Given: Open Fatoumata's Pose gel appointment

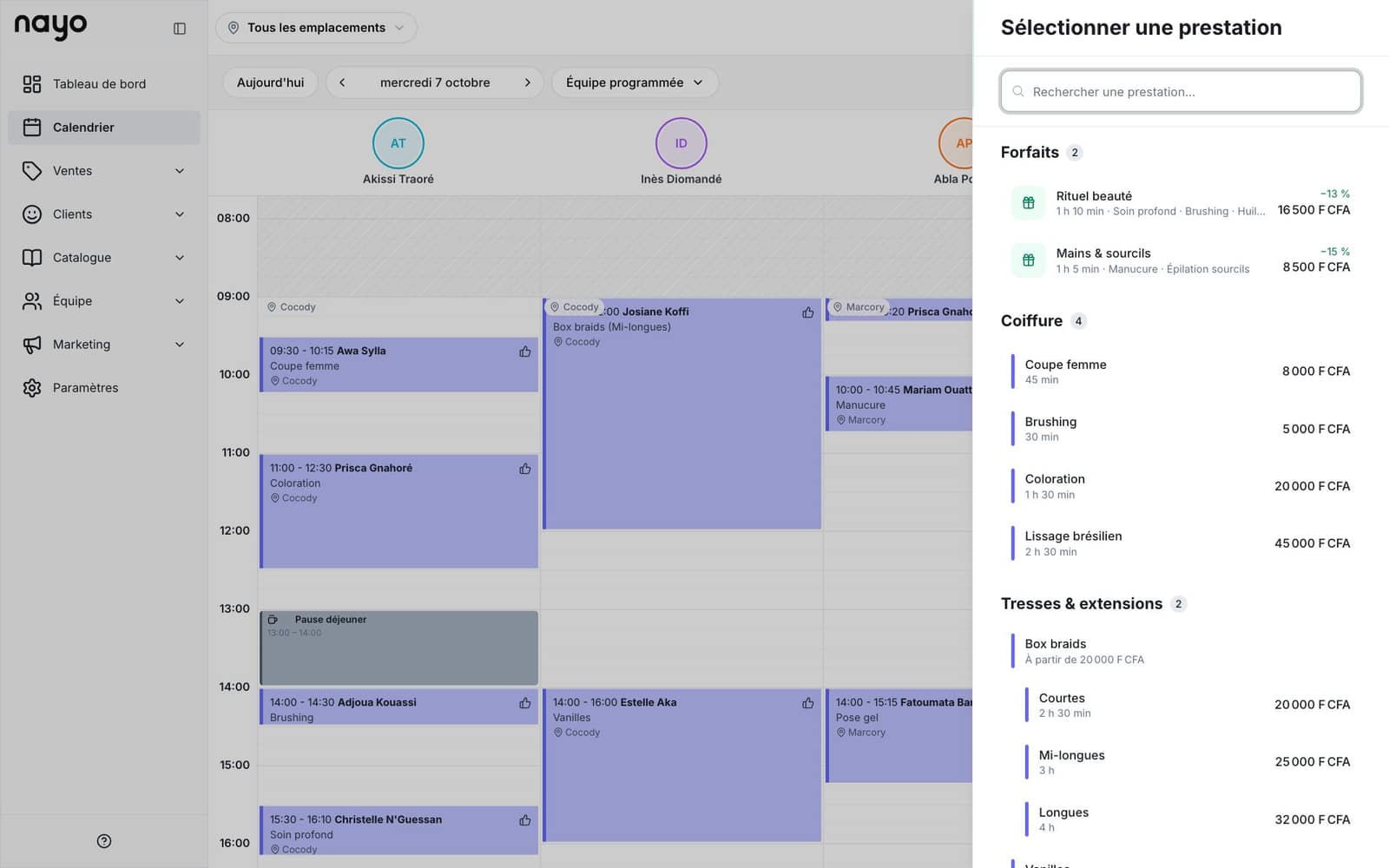Looking at the screenshot, I should click(899, 735).
